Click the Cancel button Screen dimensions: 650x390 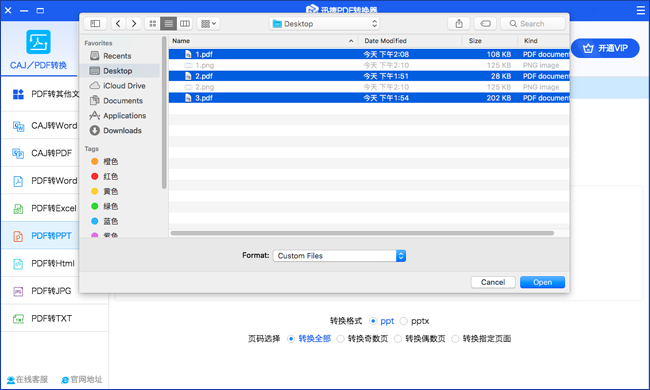click(x=493, y=282)
